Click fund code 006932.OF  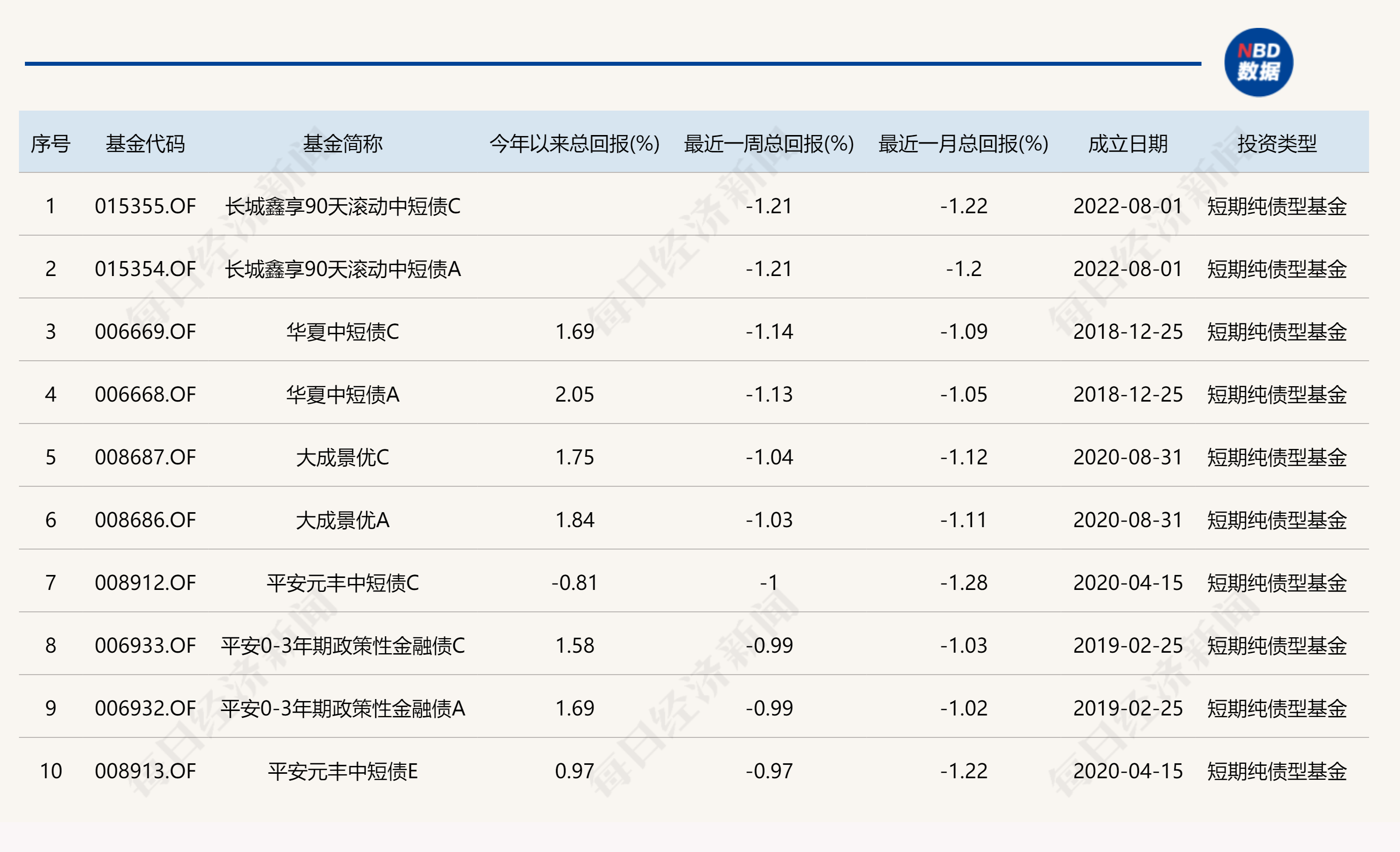coord(145,709)
